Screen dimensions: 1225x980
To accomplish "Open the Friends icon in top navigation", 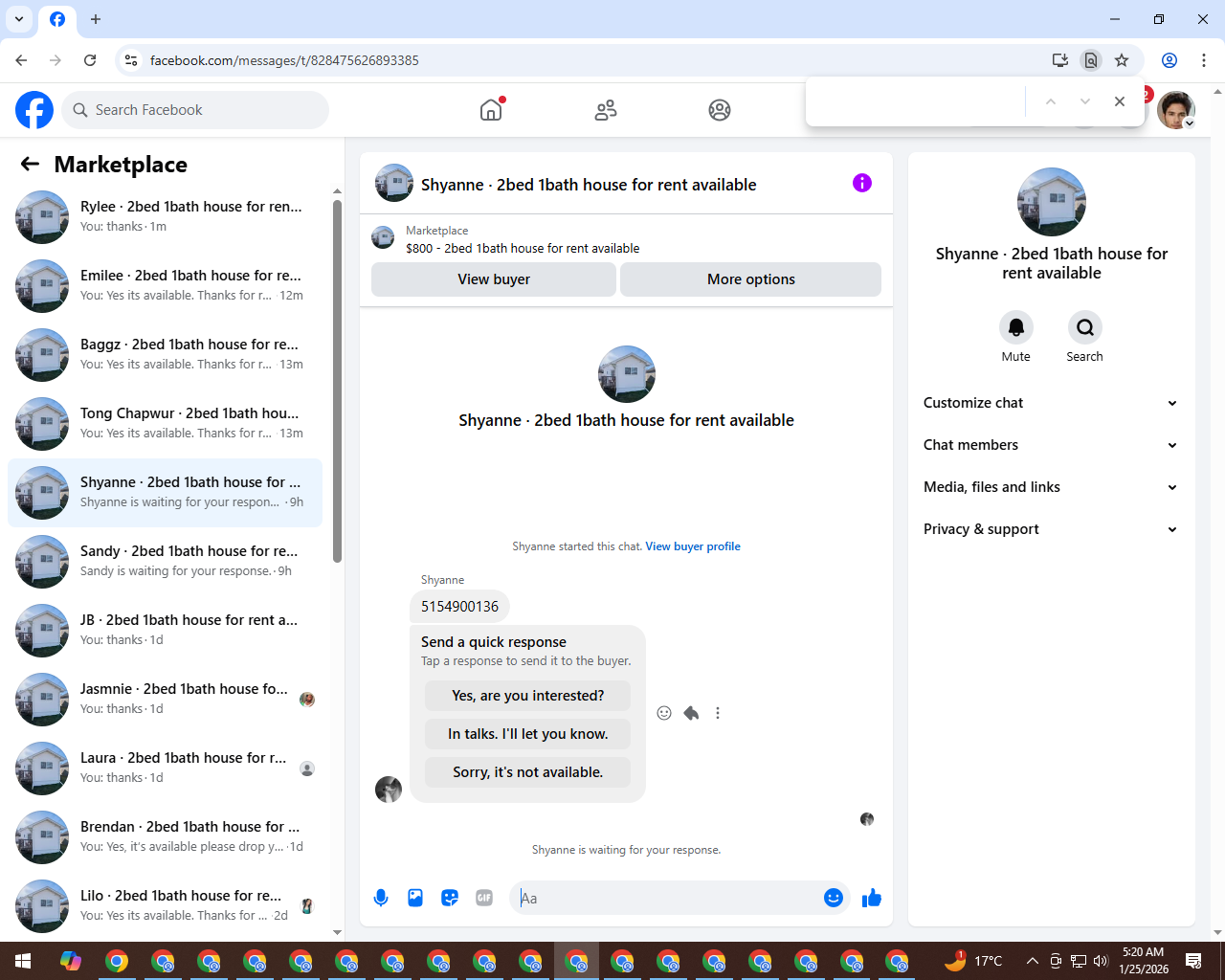I will [606, 110].
